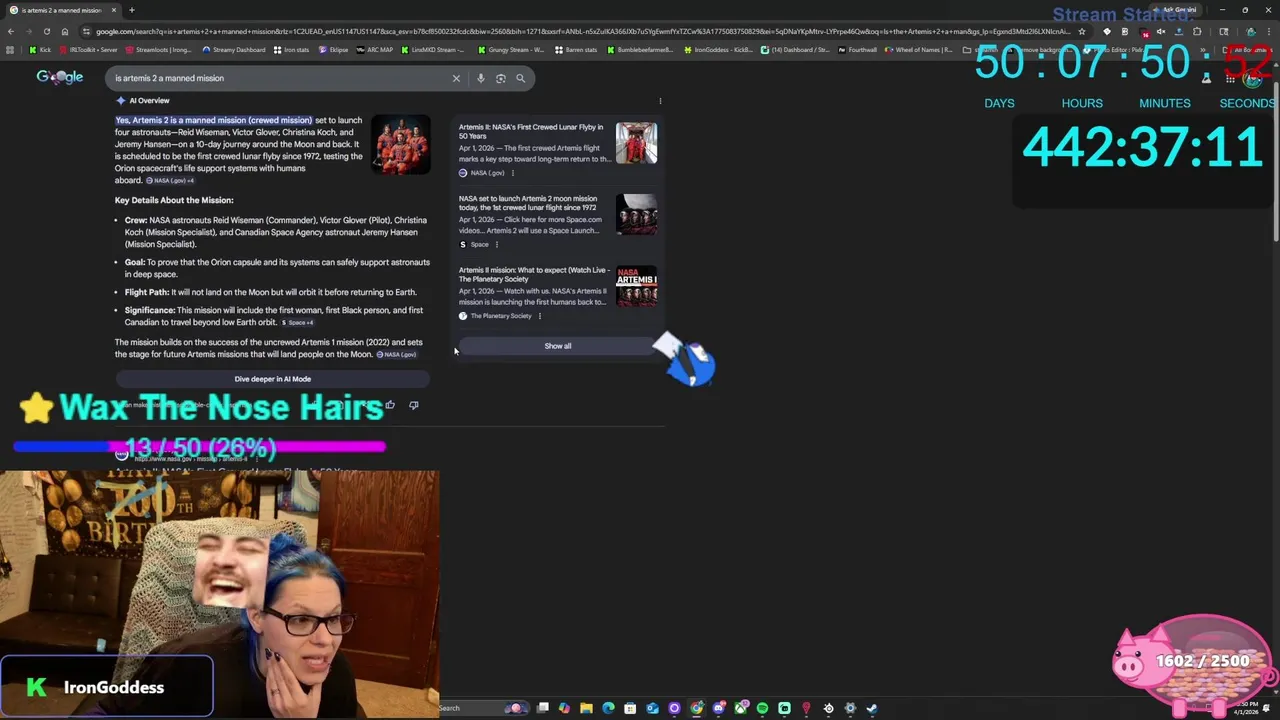Open Spotify from the taskbar
Screen dimensions: 1280x720
pos(762,708)
